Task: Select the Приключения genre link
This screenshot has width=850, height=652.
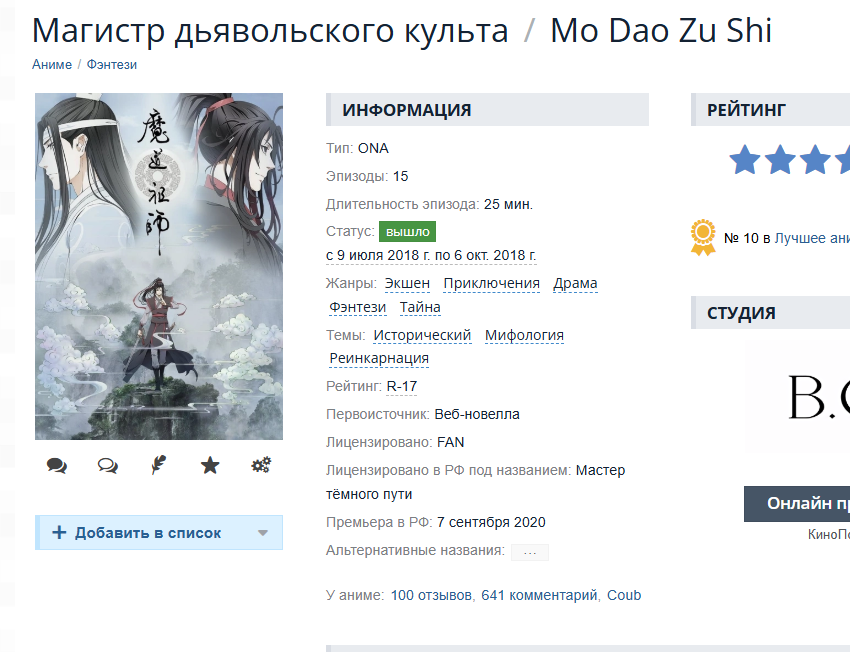Action: pyautogui.click(x=492, y=283)
